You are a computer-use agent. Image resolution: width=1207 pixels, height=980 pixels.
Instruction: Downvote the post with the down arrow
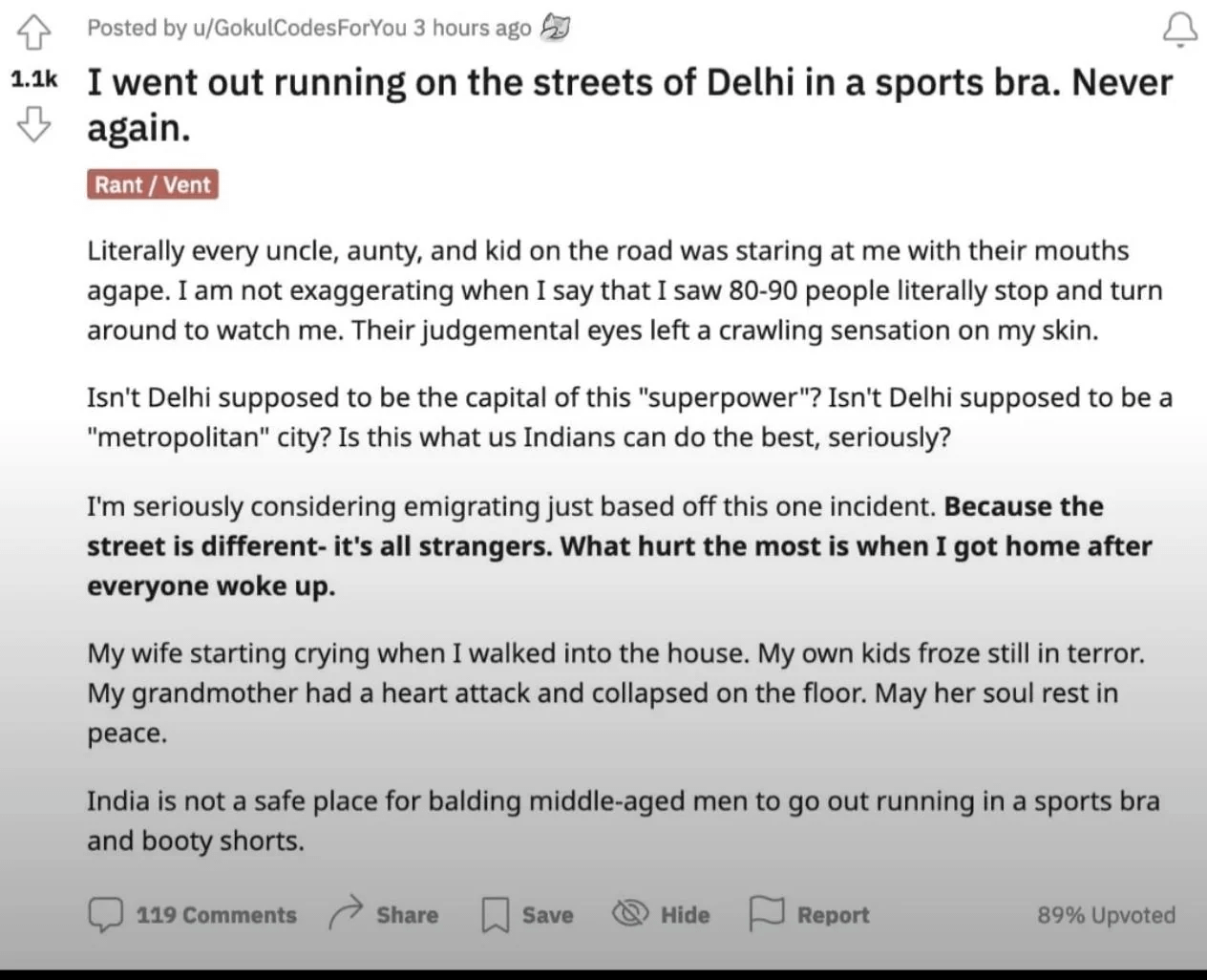pyautogui.click(x=34, y=124)
